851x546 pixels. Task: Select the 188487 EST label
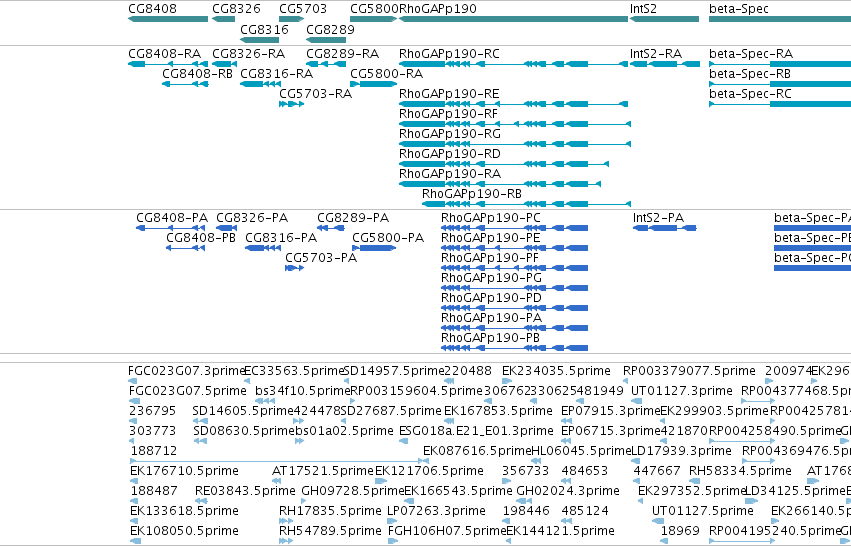pyautogui.click(x=154, y=492)
